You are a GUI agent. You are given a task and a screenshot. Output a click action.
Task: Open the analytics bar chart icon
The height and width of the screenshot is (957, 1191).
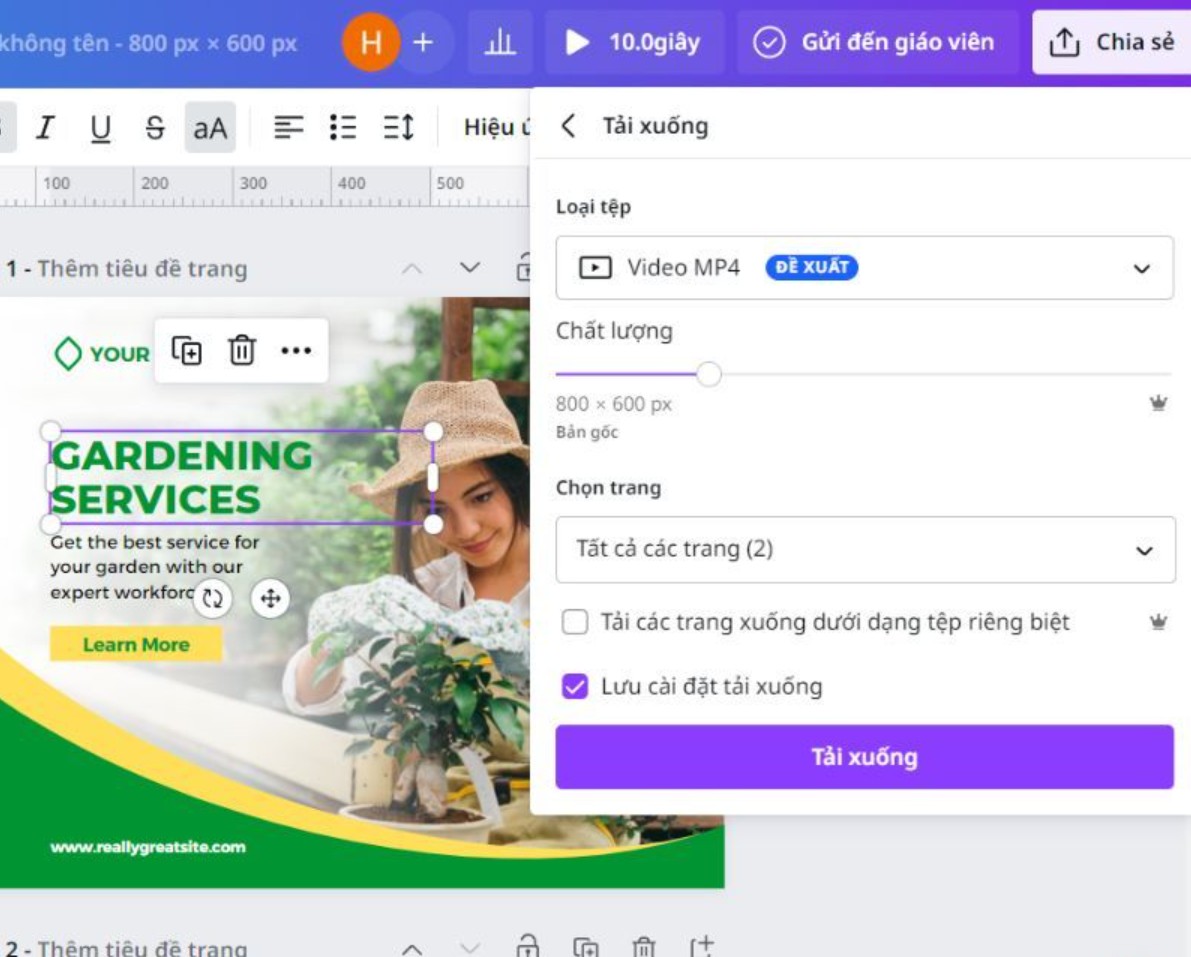[x=500, y=43]
